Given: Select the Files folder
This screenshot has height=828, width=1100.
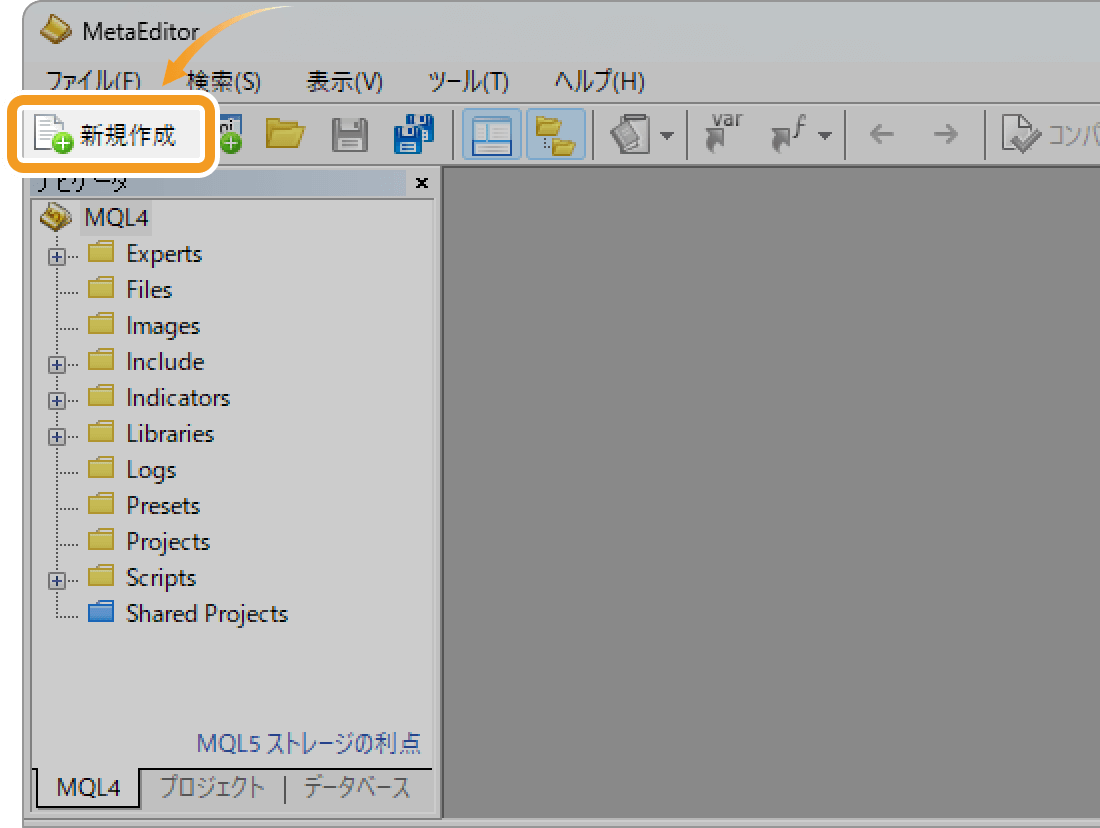Looking at the screenshot, I should pos(149,290).
